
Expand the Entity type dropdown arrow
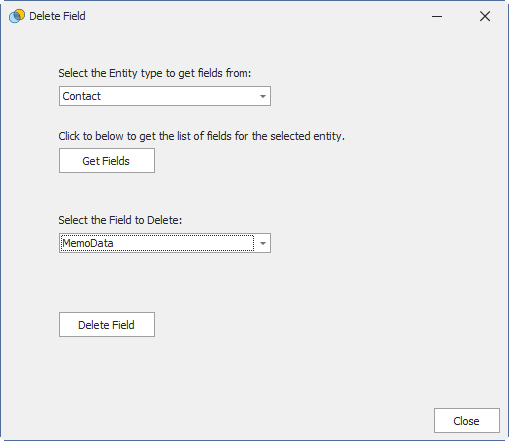tap(263, 96)
